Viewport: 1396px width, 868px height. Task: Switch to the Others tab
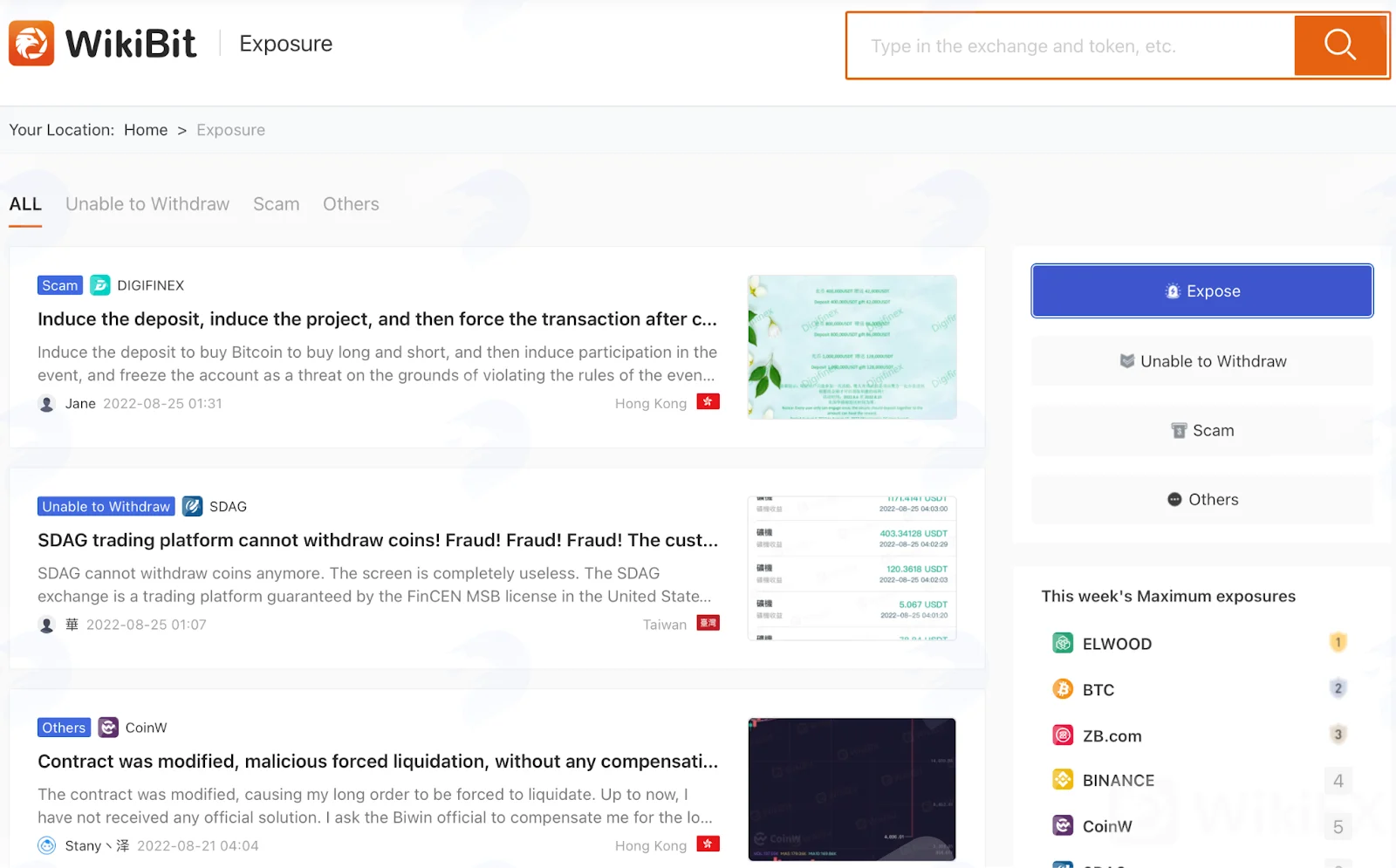pos(351,204)
